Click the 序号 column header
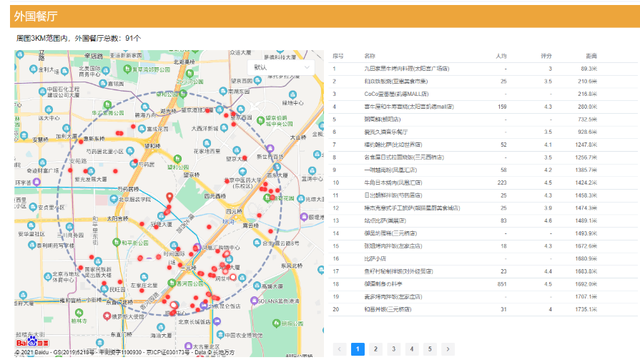The image size is (640, 360). point(338,56)
